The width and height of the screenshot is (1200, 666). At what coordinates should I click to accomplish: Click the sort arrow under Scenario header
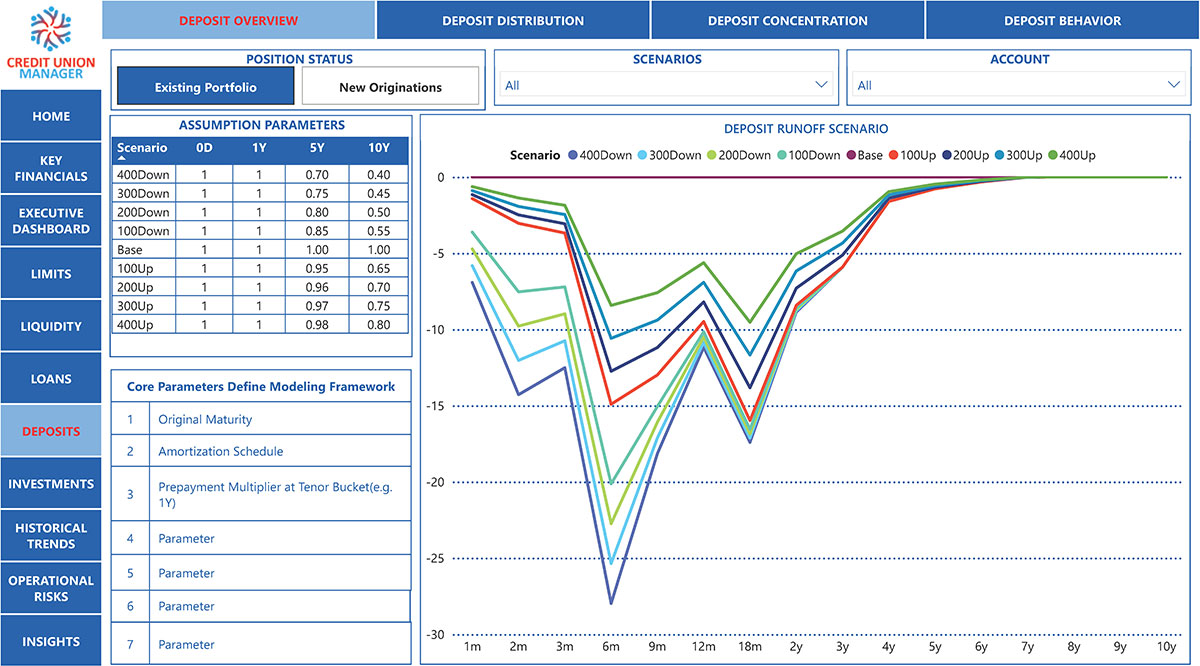pos(122,158)
